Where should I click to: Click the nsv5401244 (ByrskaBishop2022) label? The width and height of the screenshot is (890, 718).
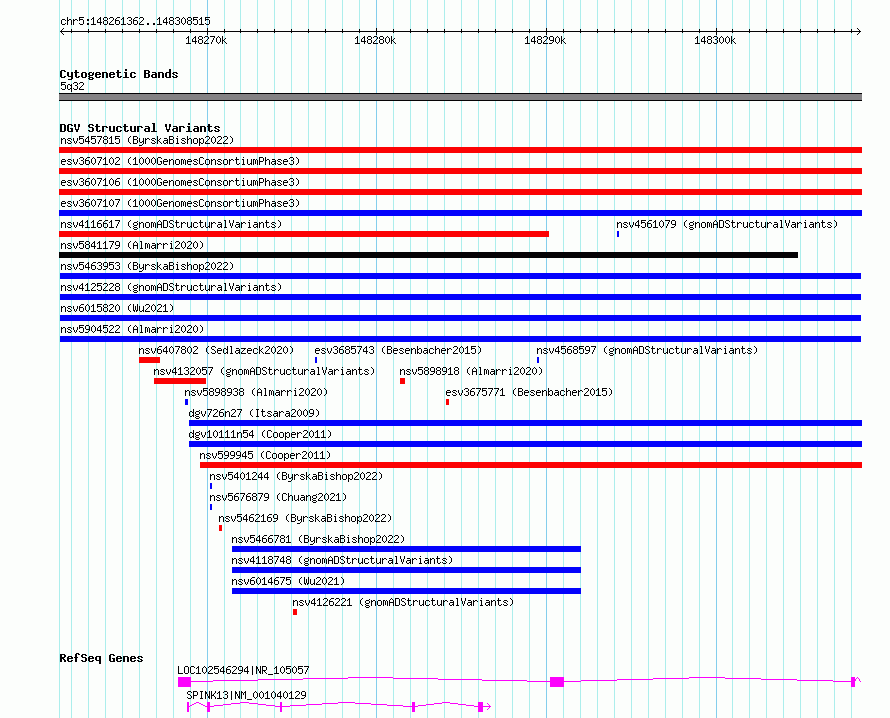coord(296,476)
